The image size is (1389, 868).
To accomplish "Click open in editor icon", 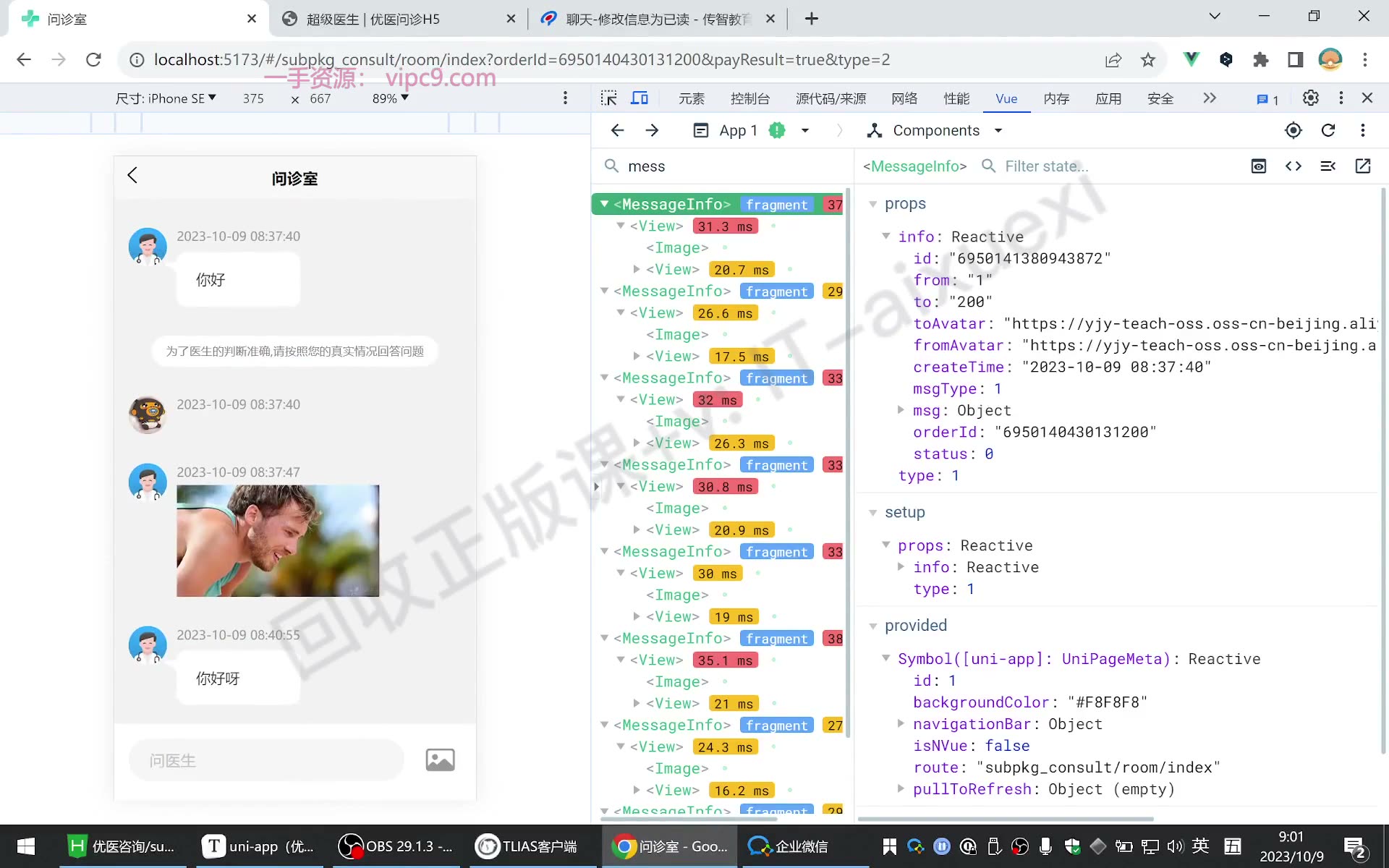I will coord(1363,166).
